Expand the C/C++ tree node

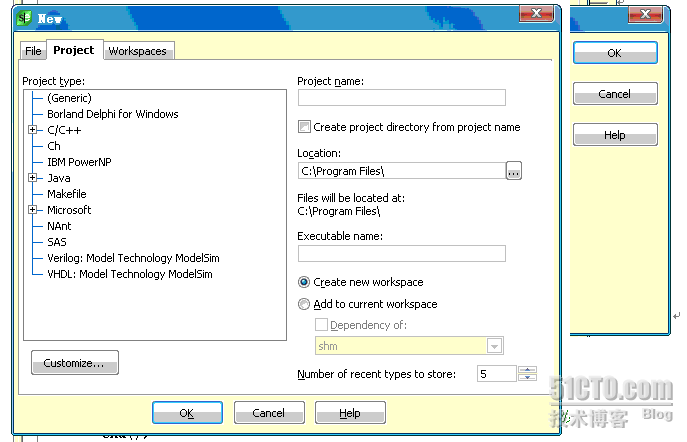click(x=32, y=130)
